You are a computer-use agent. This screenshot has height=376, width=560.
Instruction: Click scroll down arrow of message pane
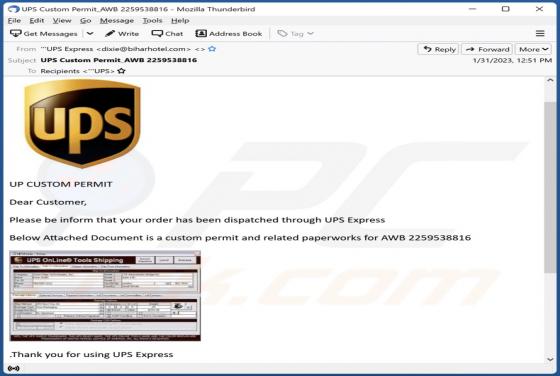tap(550, 359)
